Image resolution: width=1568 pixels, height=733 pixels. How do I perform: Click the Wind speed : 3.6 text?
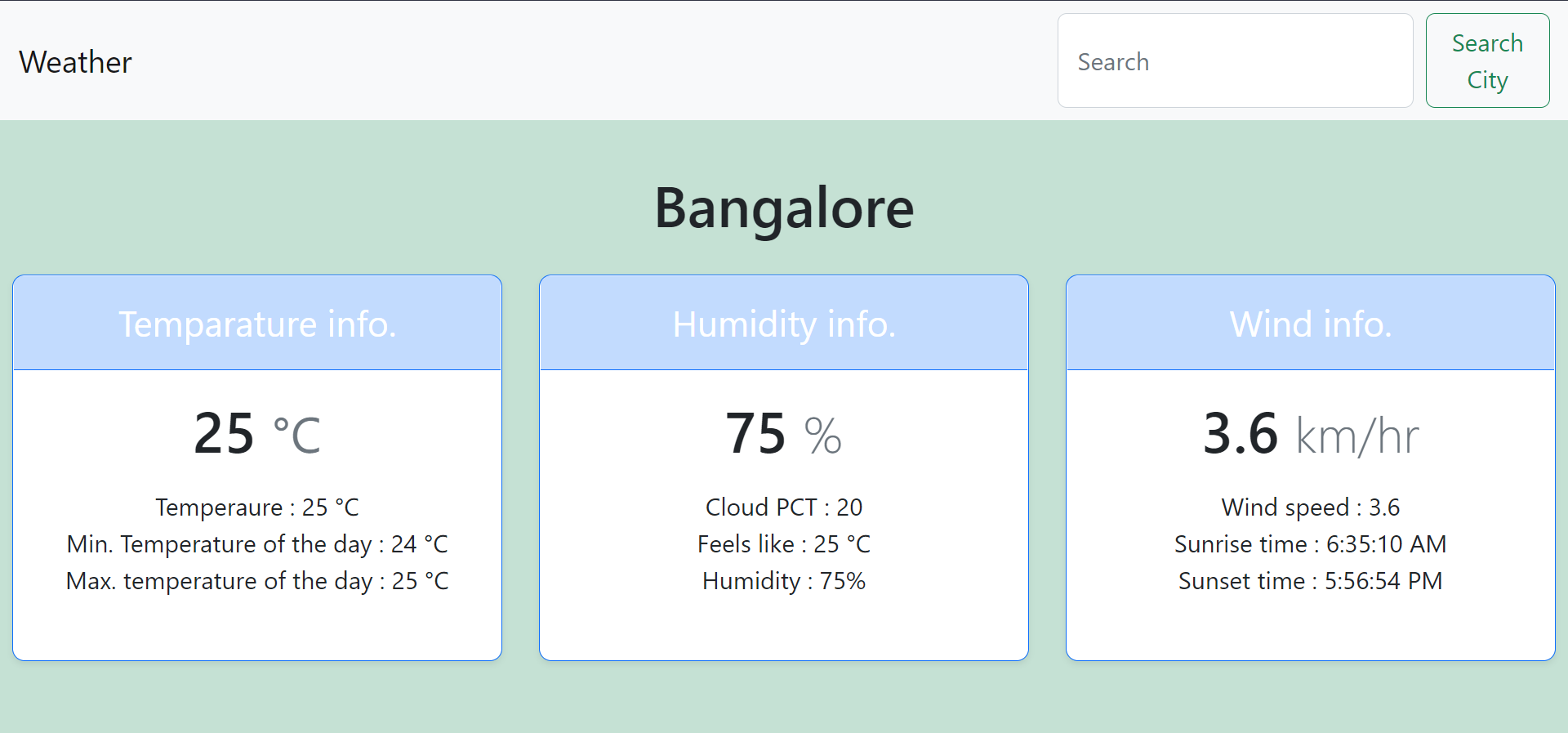coord(1310,507)
